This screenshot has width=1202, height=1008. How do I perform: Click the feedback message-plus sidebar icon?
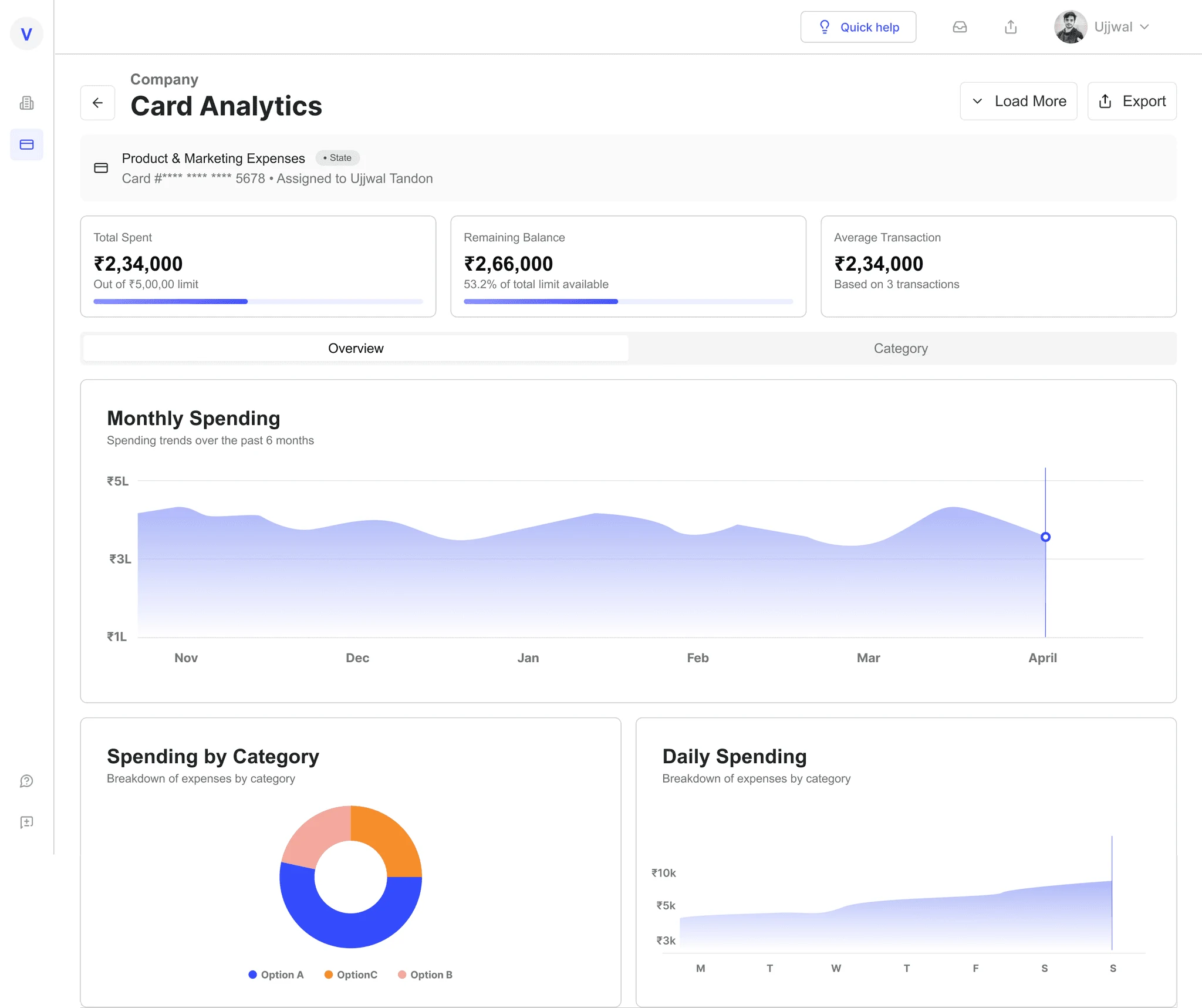coord(26,822)
